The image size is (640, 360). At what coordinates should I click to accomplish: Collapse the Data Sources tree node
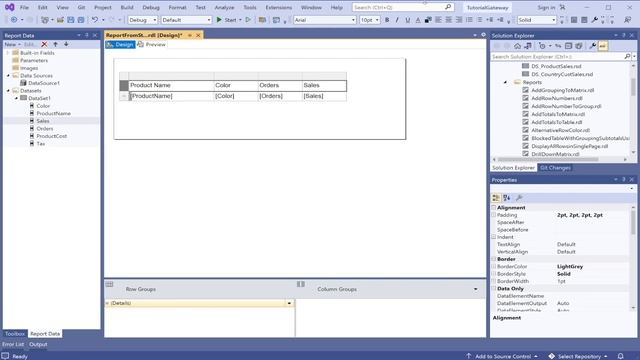8,76
